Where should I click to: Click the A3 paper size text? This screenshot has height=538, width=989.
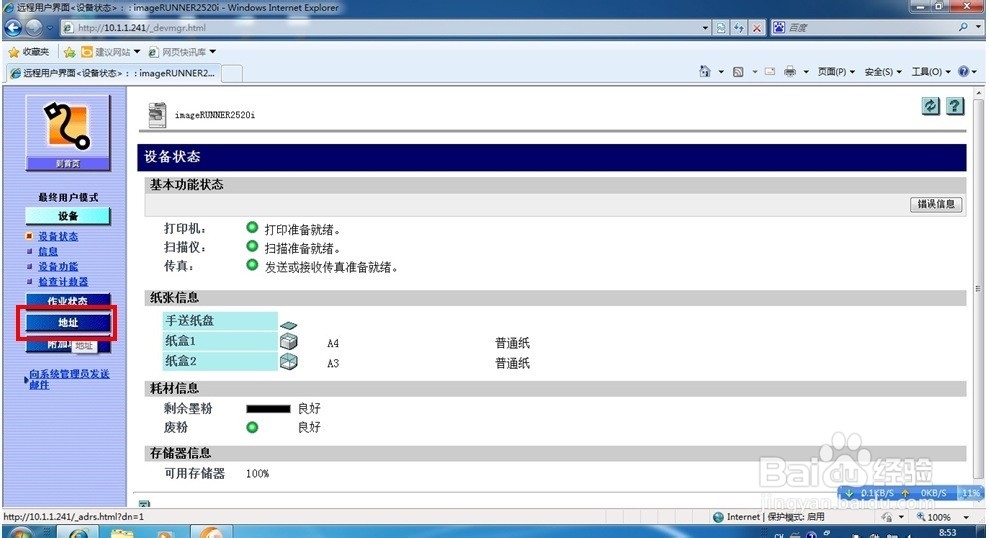[333, 363]
